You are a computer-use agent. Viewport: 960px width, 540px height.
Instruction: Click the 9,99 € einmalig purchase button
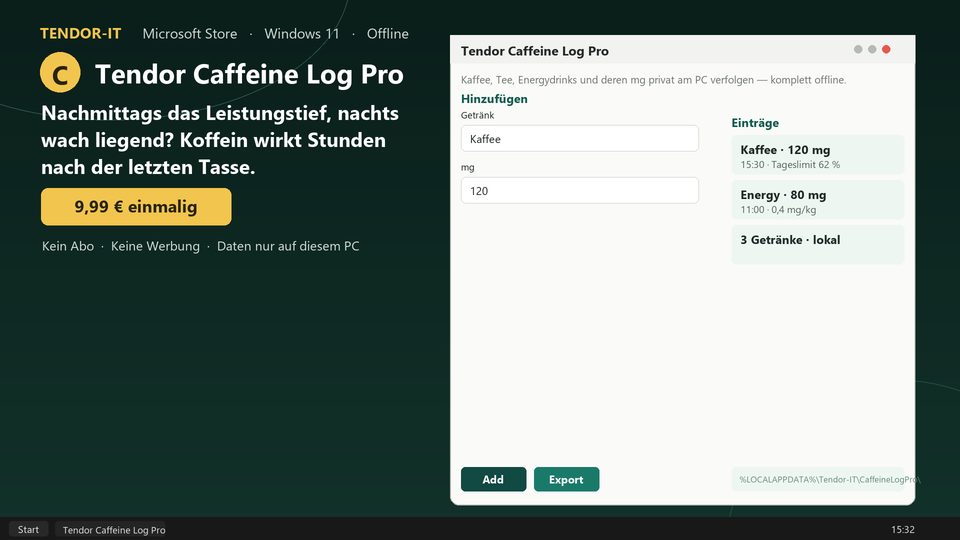[136, 206]
